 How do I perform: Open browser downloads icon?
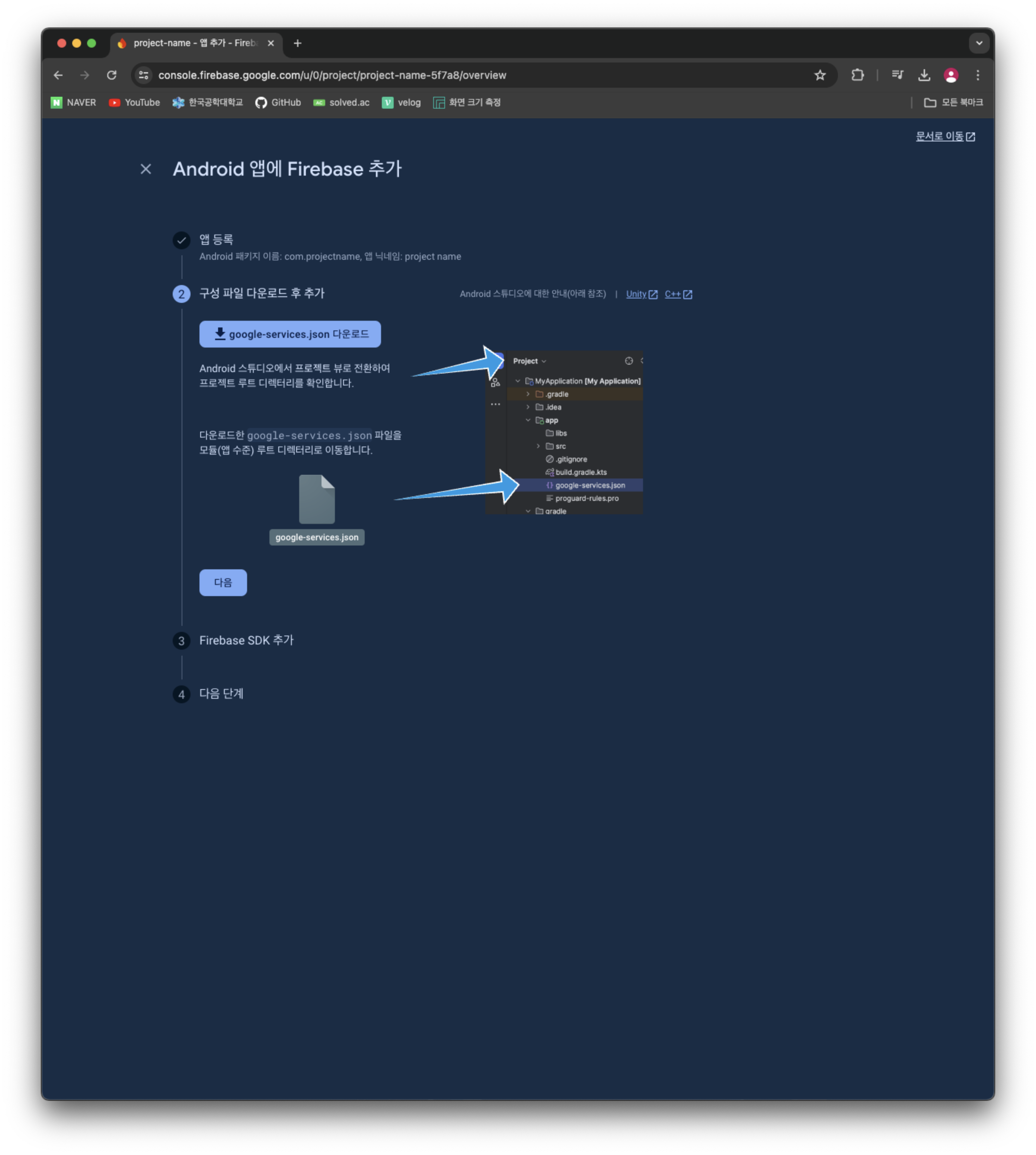924,75
